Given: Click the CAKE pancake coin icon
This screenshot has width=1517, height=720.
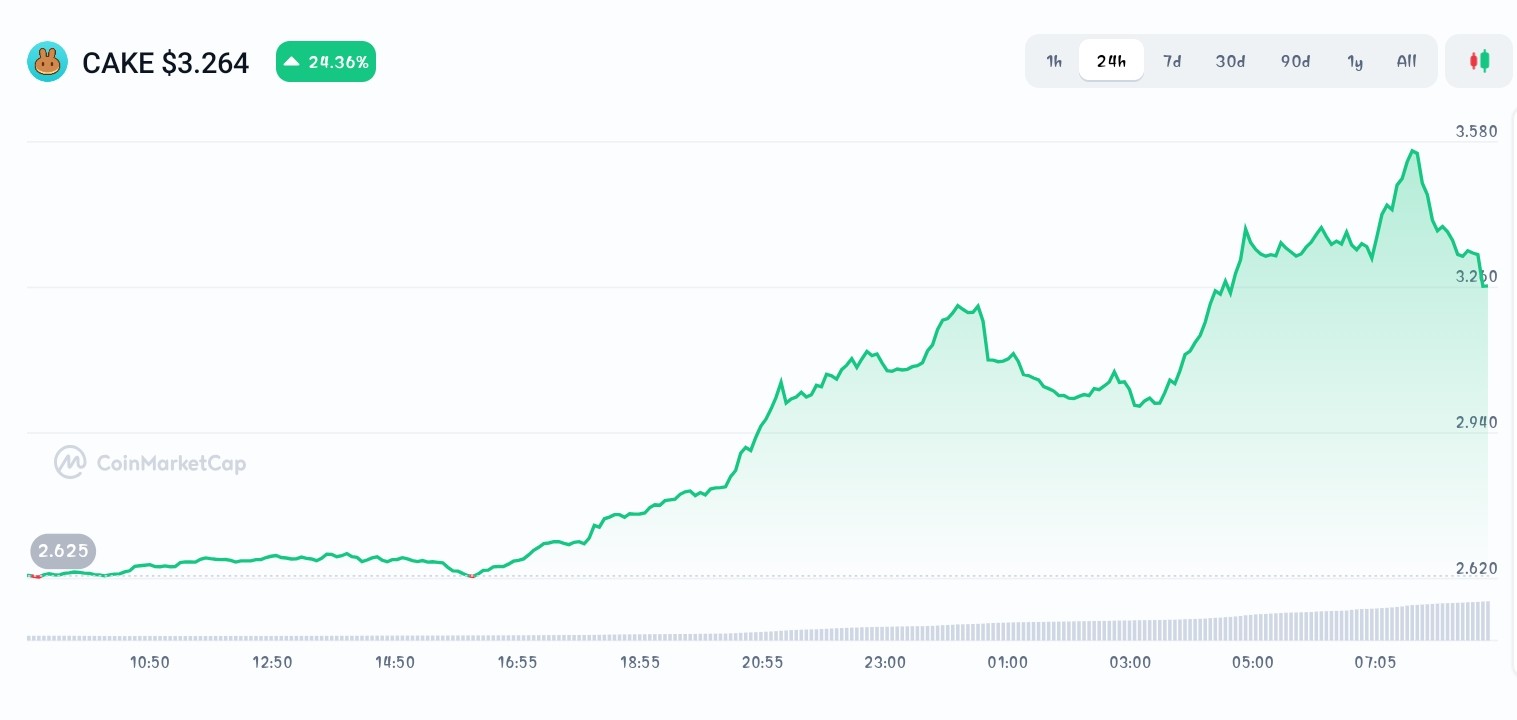Looking at the screenshot, I should tap(47, 62).
